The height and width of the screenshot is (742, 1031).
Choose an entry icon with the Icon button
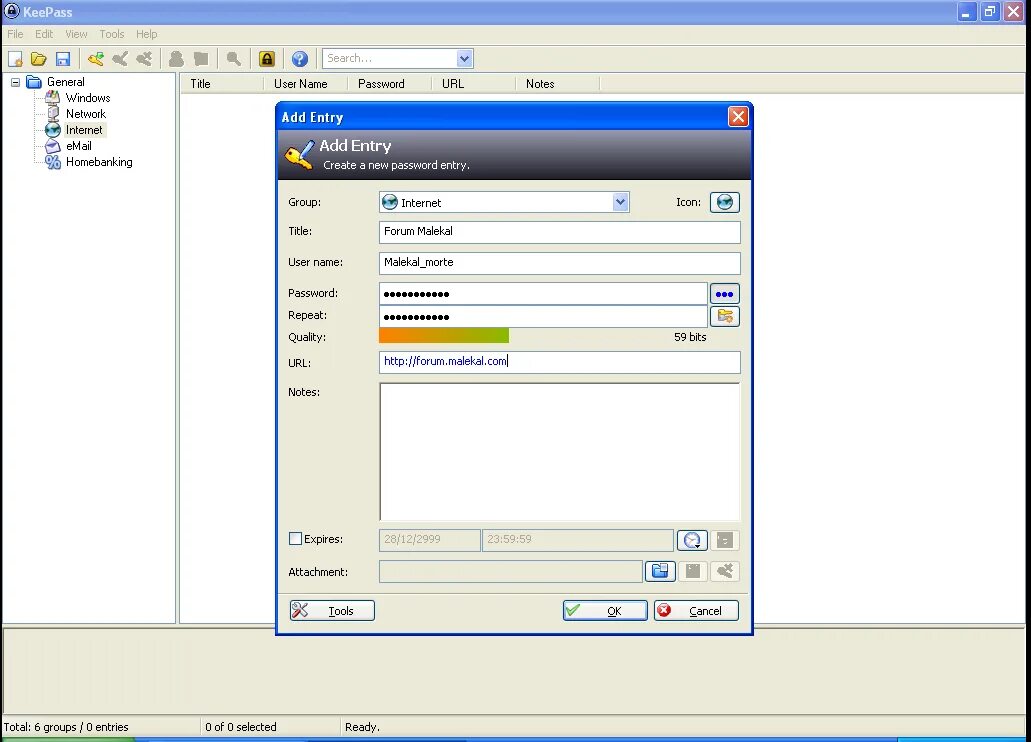coord(725,203)
